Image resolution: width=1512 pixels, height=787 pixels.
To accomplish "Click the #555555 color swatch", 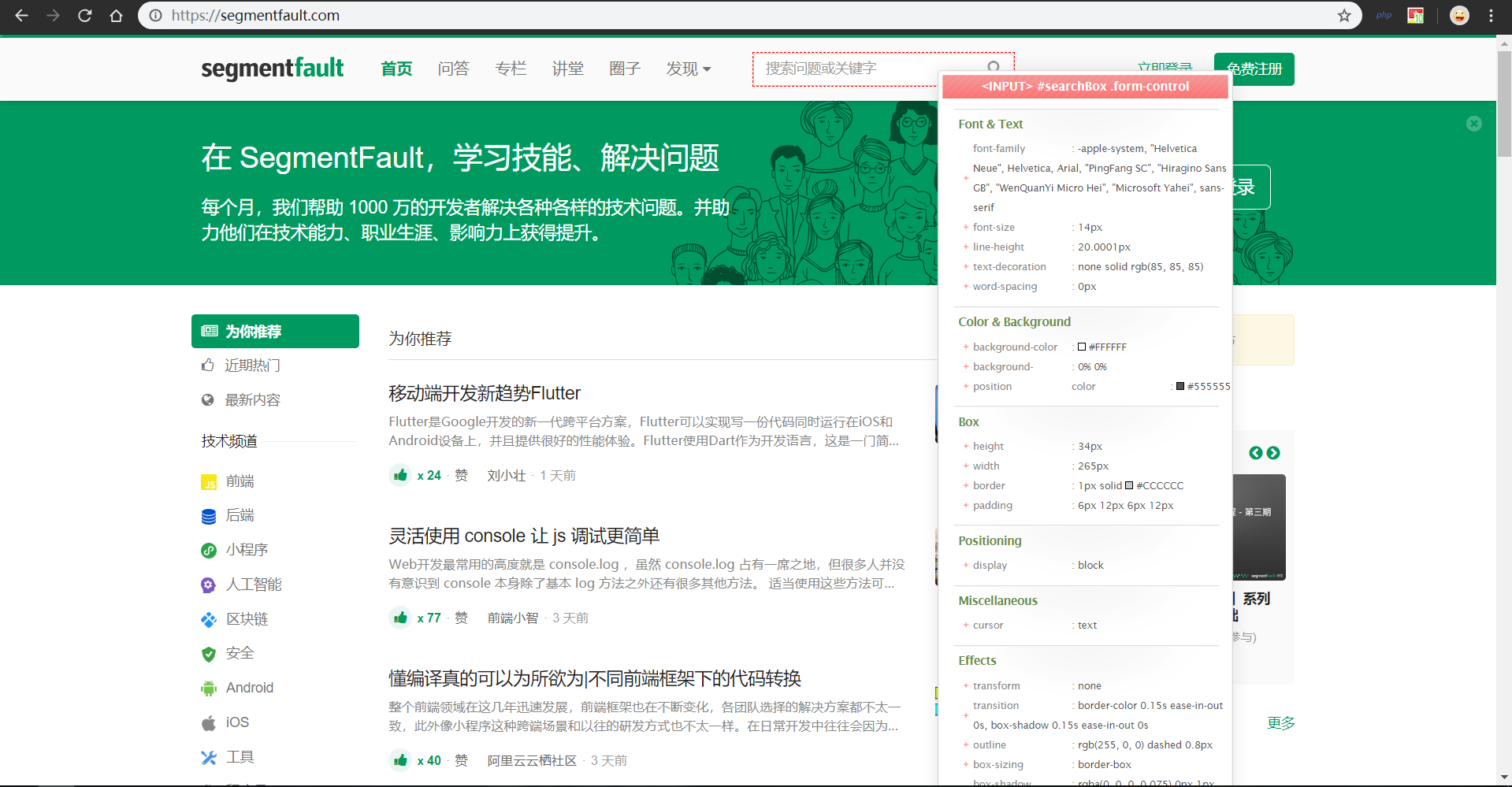I will [1180, 386].
